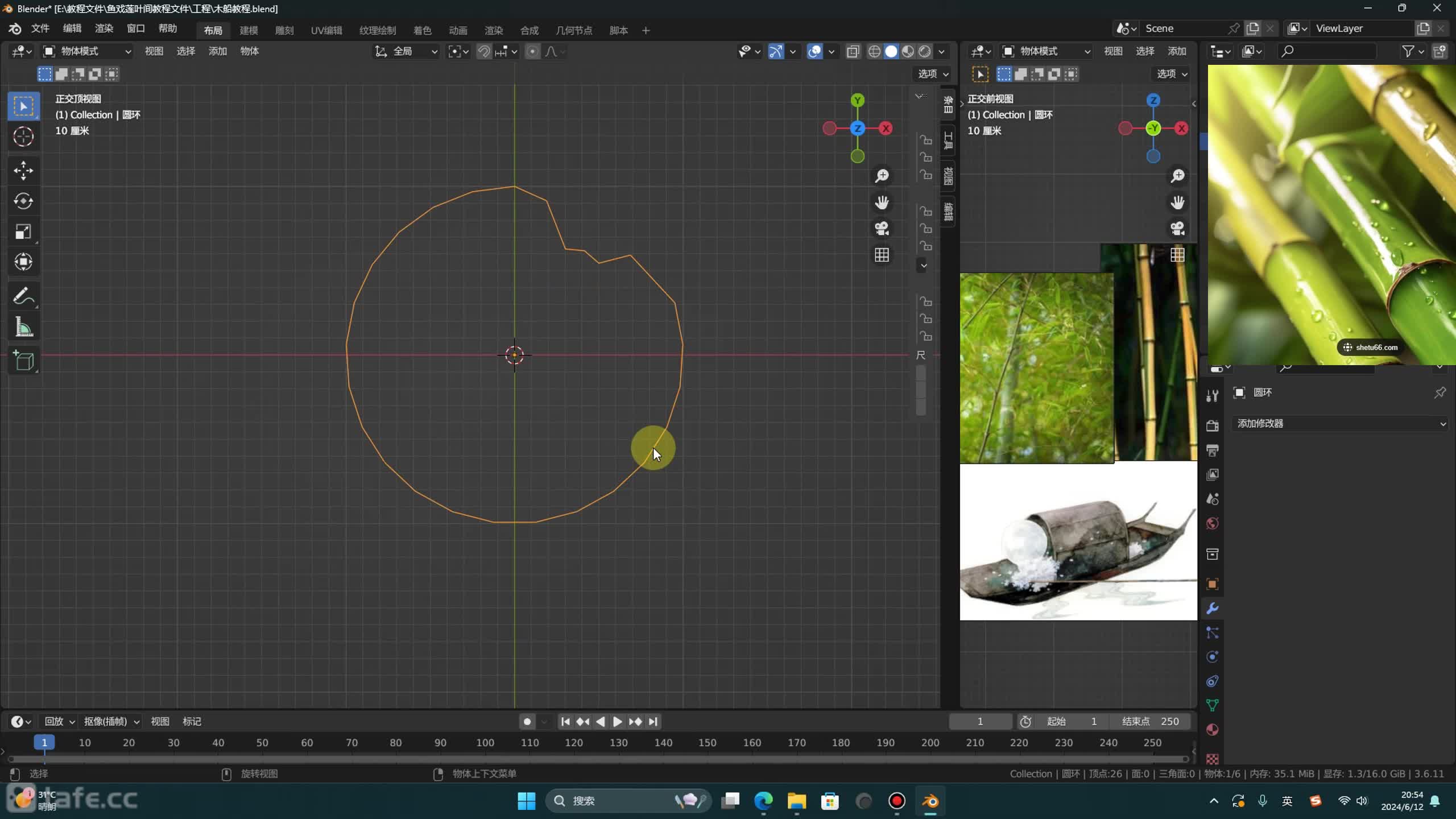Click zoom magnifier in top view
Viewport: 1456px width, 819px height.
pyautogui.click(x=882, y=176)
